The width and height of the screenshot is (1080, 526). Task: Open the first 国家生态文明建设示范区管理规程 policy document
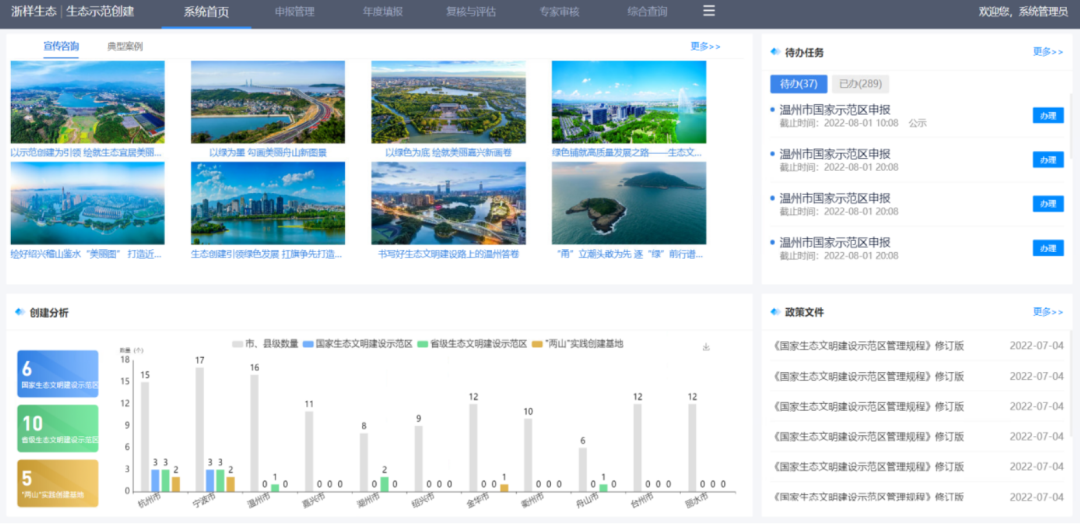(x=869, y=347)
